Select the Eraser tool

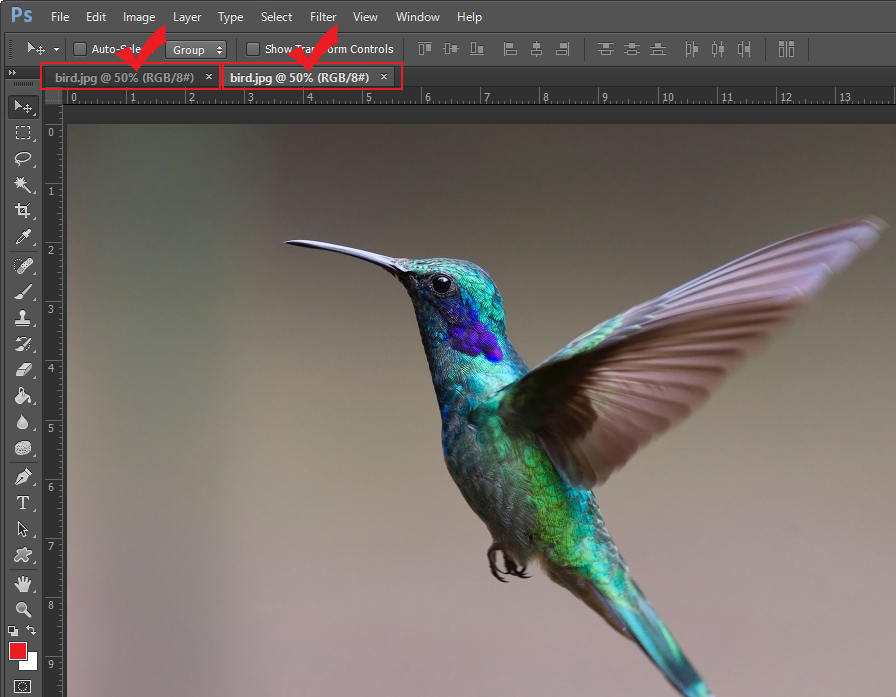tap(23, 370)
